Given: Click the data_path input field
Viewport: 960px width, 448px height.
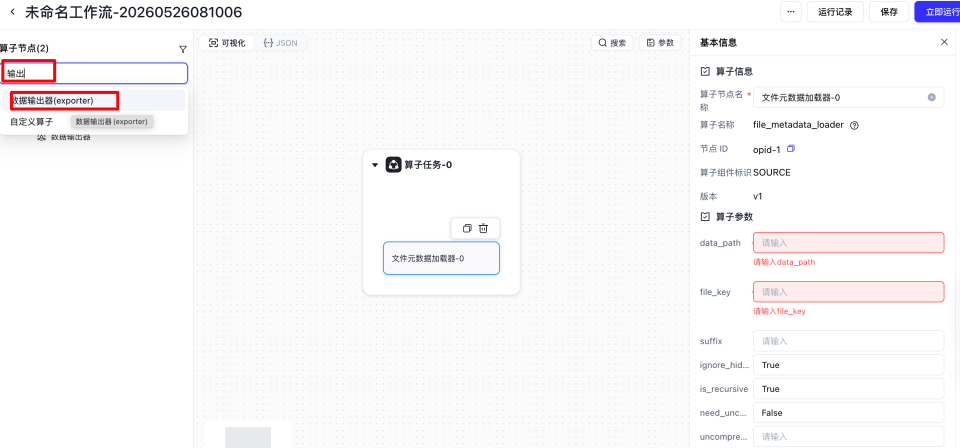Looking at the screenshot, I should click(x=849, y=242).
